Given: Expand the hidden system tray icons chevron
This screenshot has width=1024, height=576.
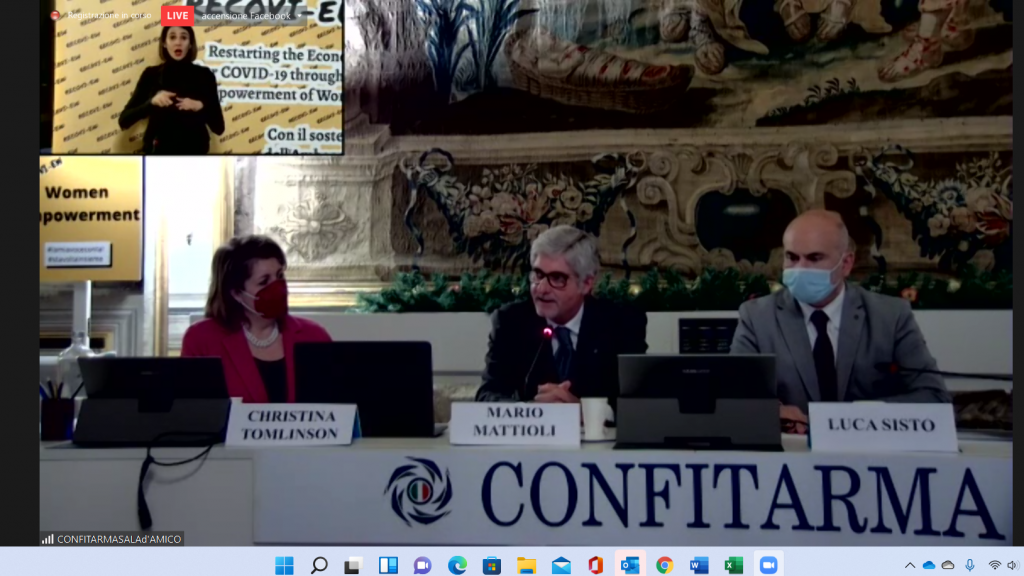Looking at the screenshot, I should coord(909,565).
